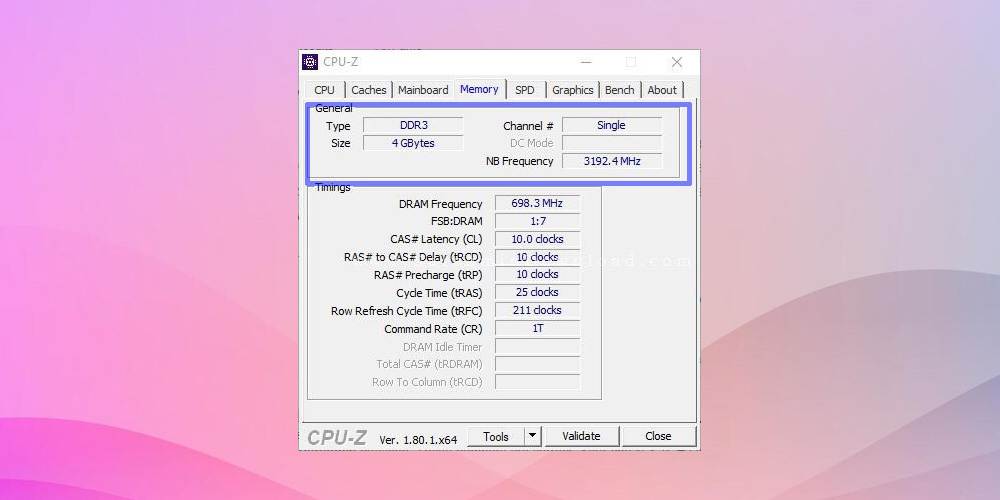Select the DRAM Frequency value box
The width and height of the screenshot is (1000, 500).
coord(537,203)
